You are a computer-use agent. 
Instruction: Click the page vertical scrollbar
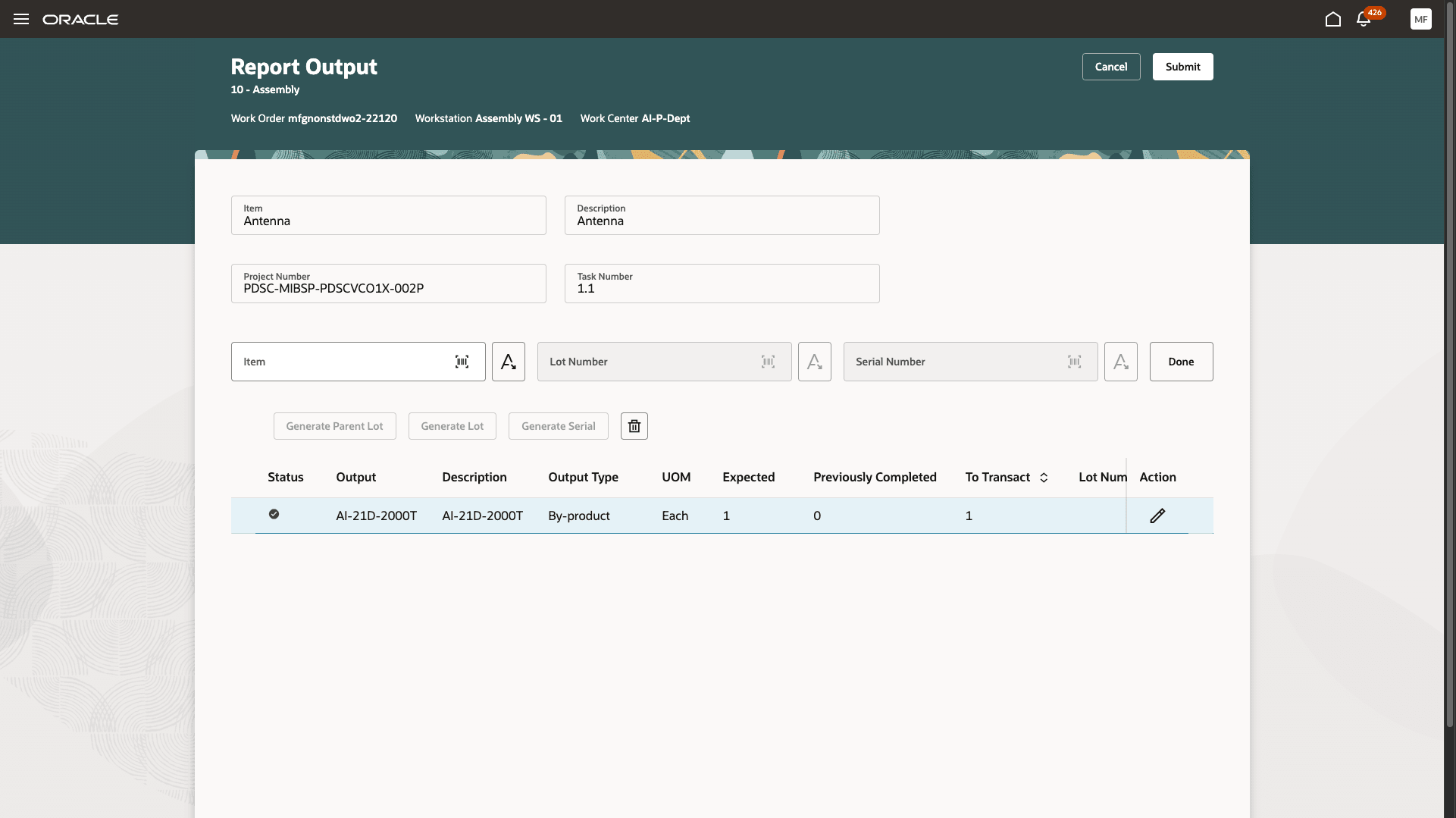(1450, 364)
